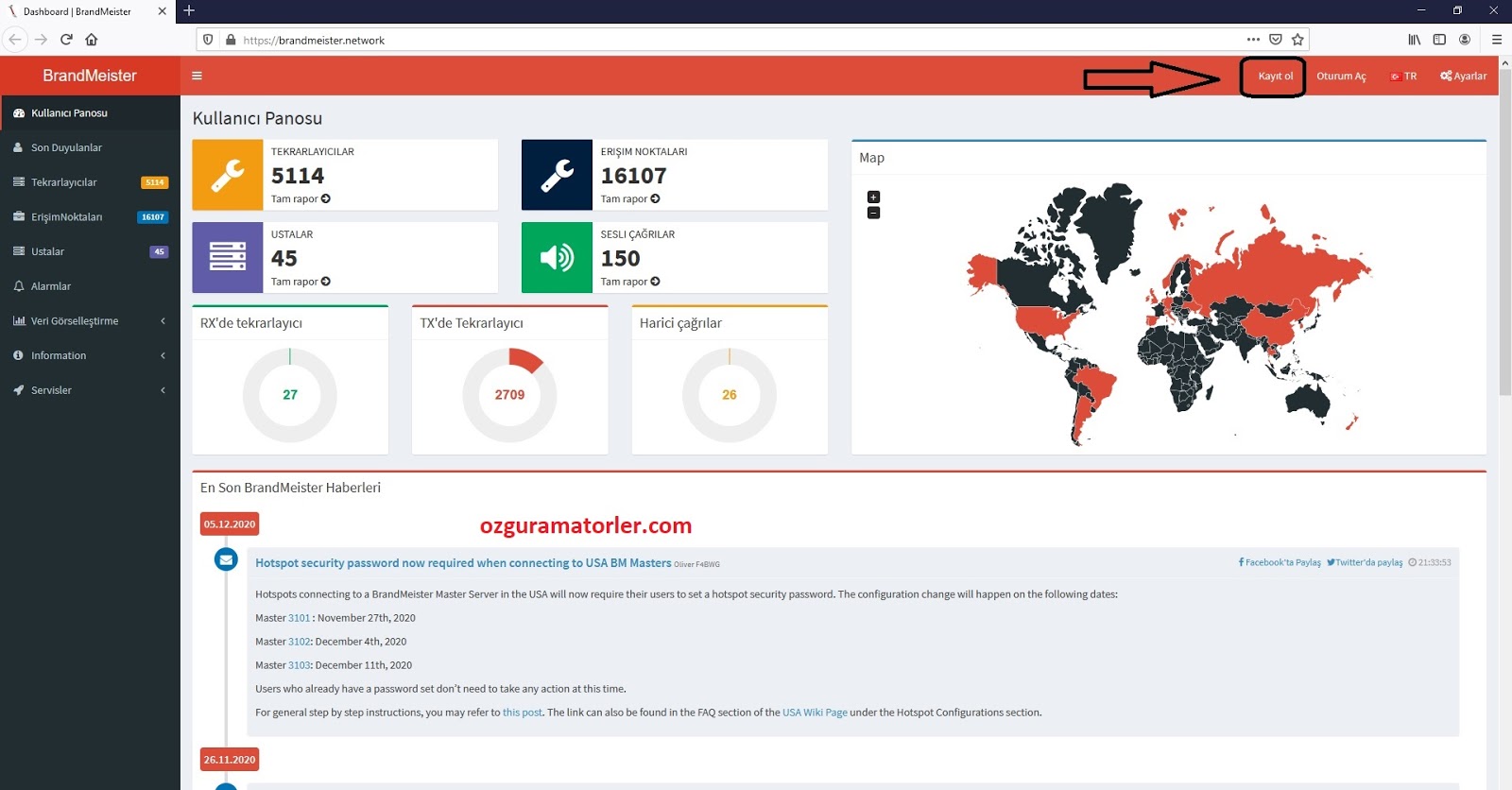Click the browser forward arrow
The image size is (1512, 790).
41,40
